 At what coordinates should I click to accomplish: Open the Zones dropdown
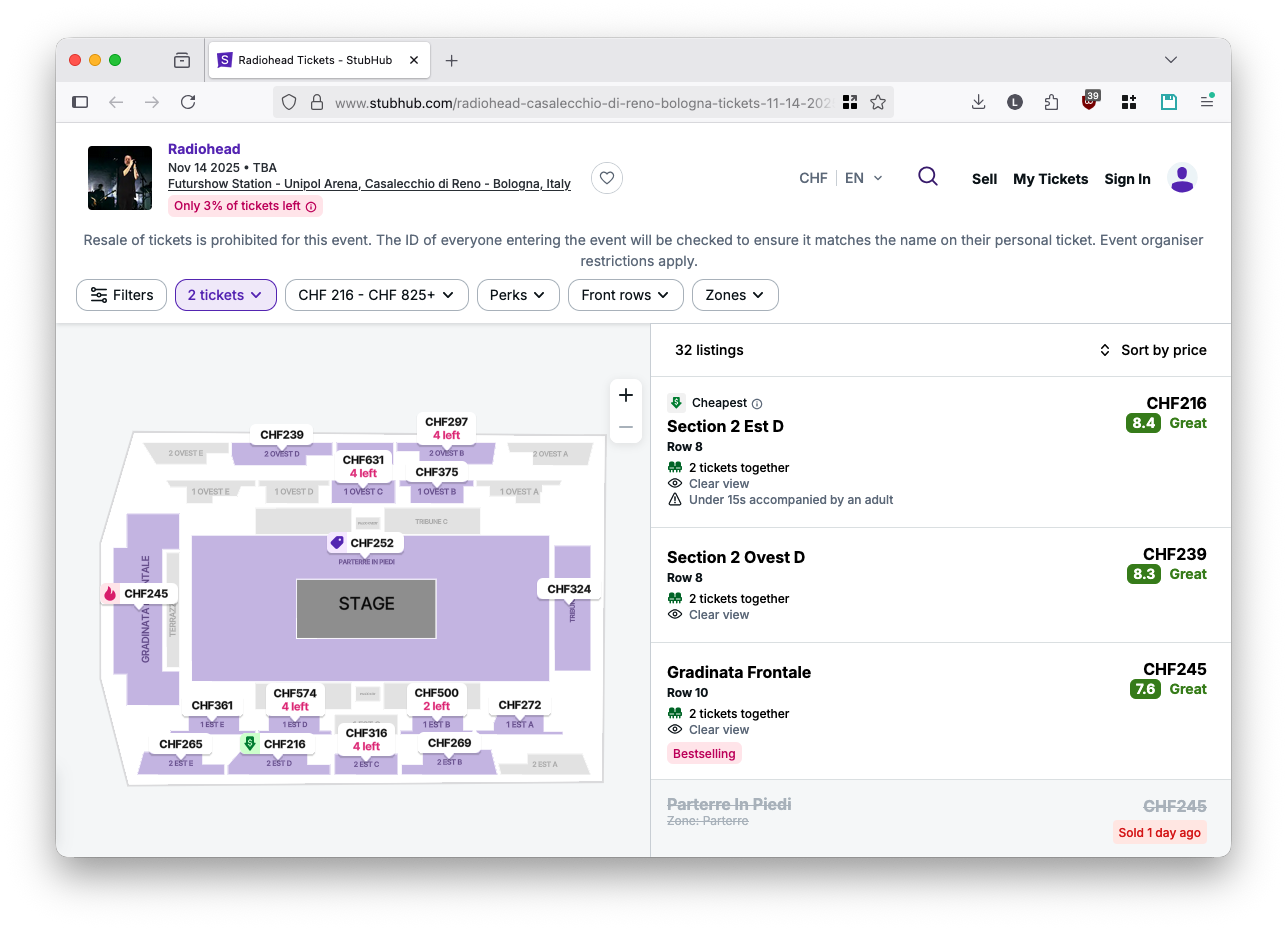(x=734, y=295)
